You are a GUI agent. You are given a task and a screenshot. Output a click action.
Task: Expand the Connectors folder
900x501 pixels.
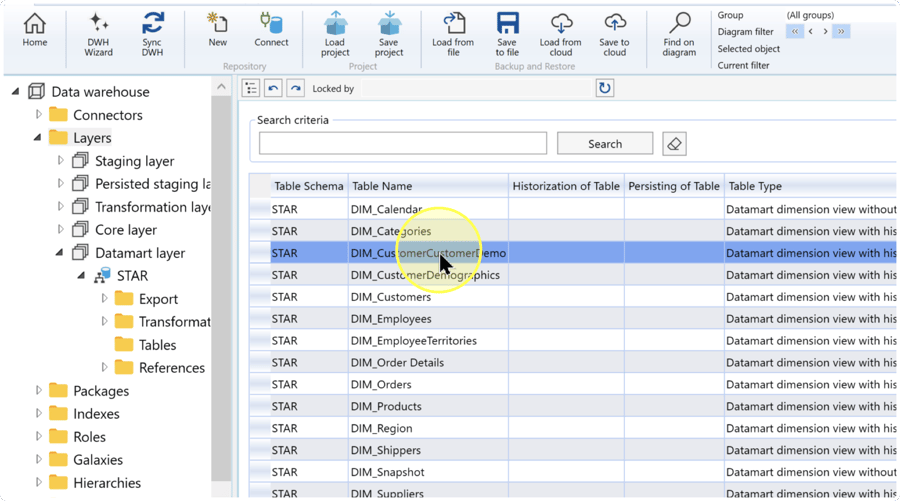point(38,114)
